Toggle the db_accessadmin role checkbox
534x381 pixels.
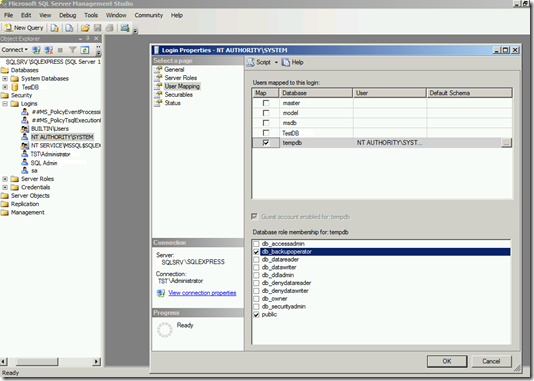[256, 244]
